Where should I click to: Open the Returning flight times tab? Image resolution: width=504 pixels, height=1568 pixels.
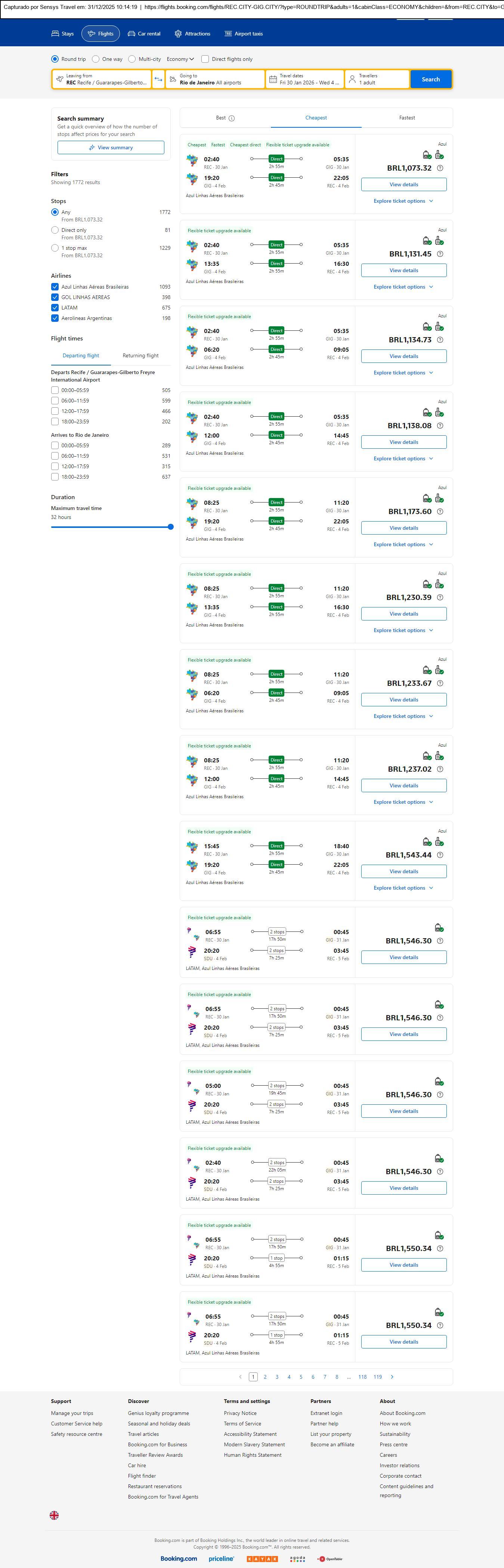(x=140, y=355)
